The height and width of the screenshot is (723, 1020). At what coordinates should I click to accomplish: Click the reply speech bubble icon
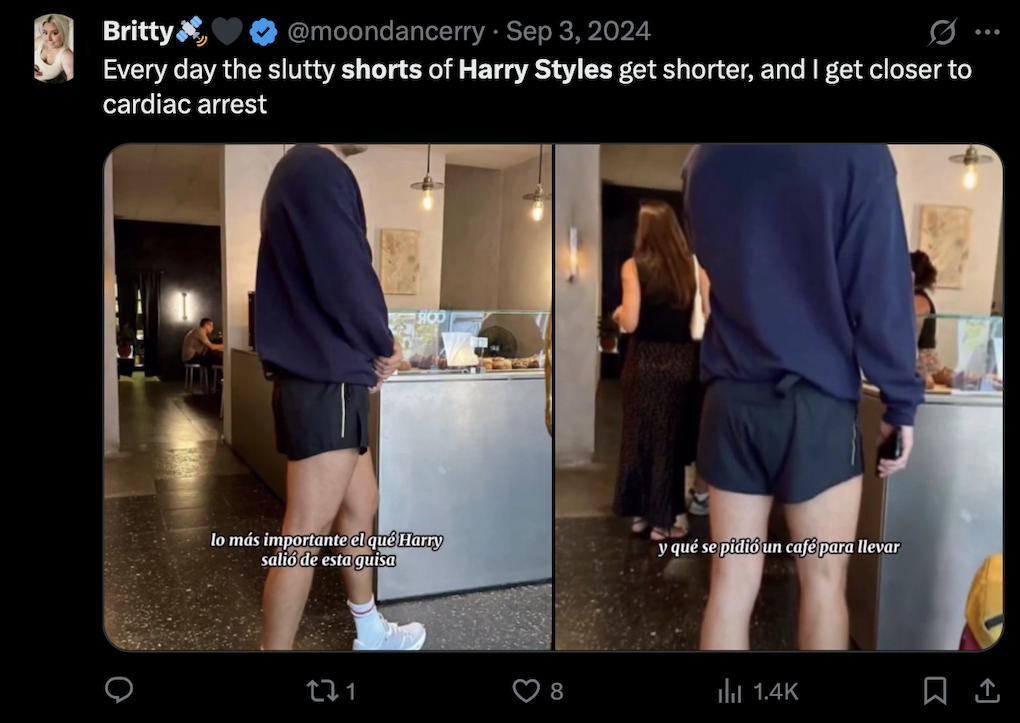(119, 690)
